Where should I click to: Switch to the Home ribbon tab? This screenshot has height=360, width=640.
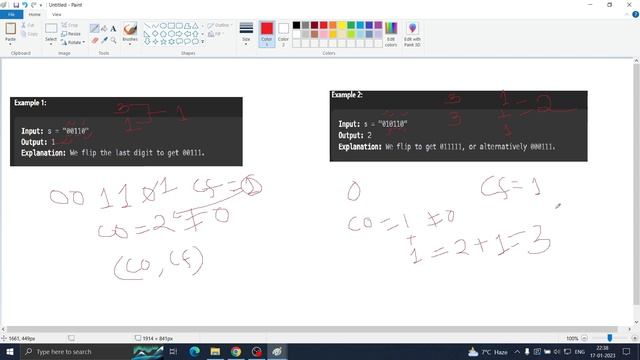tap(35, 14)
